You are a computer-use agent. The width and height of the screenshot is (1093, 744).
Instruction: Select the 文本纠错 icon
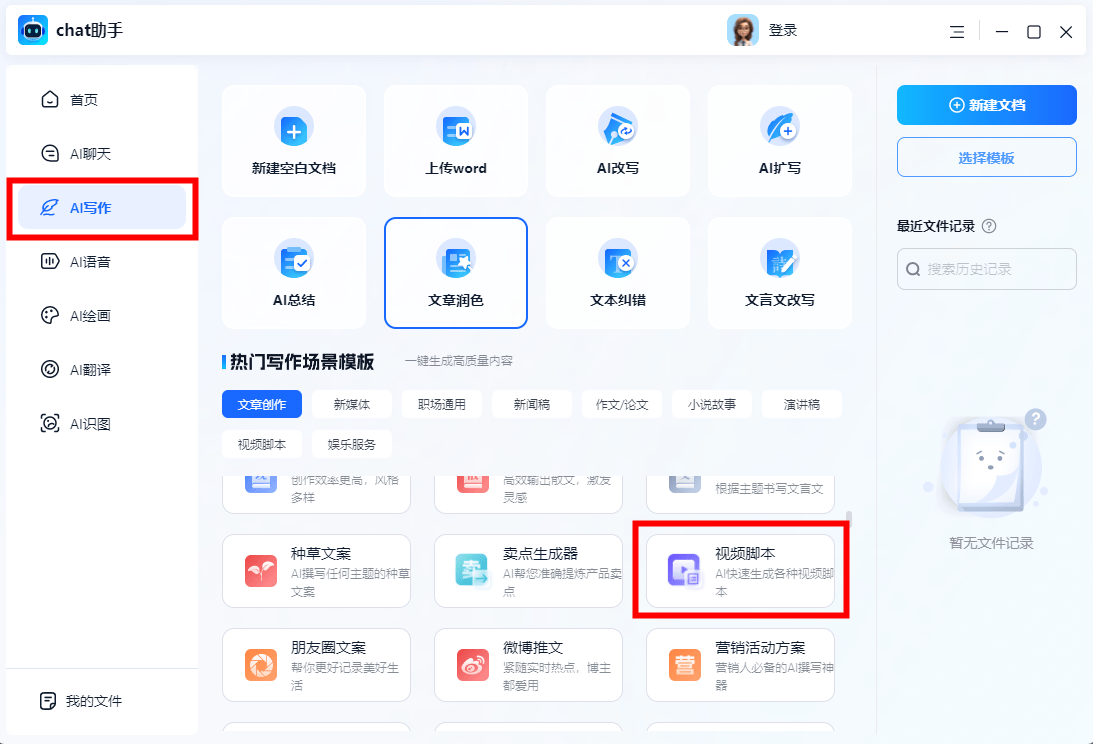click(x=617, y=260)
